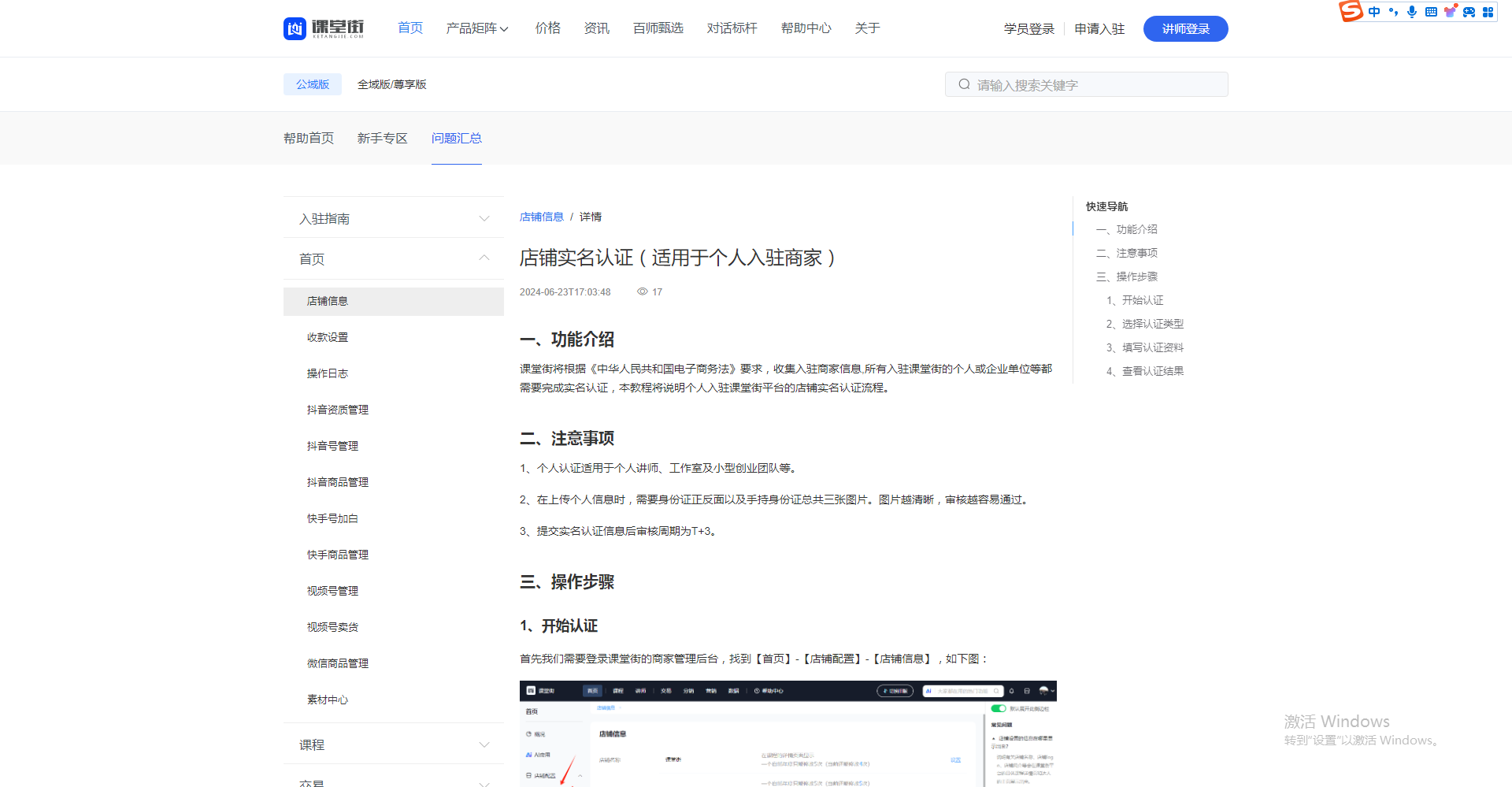Collapse the 首页 sidebar section
The width and height of the screenshot is (1512, 787).
394,258
